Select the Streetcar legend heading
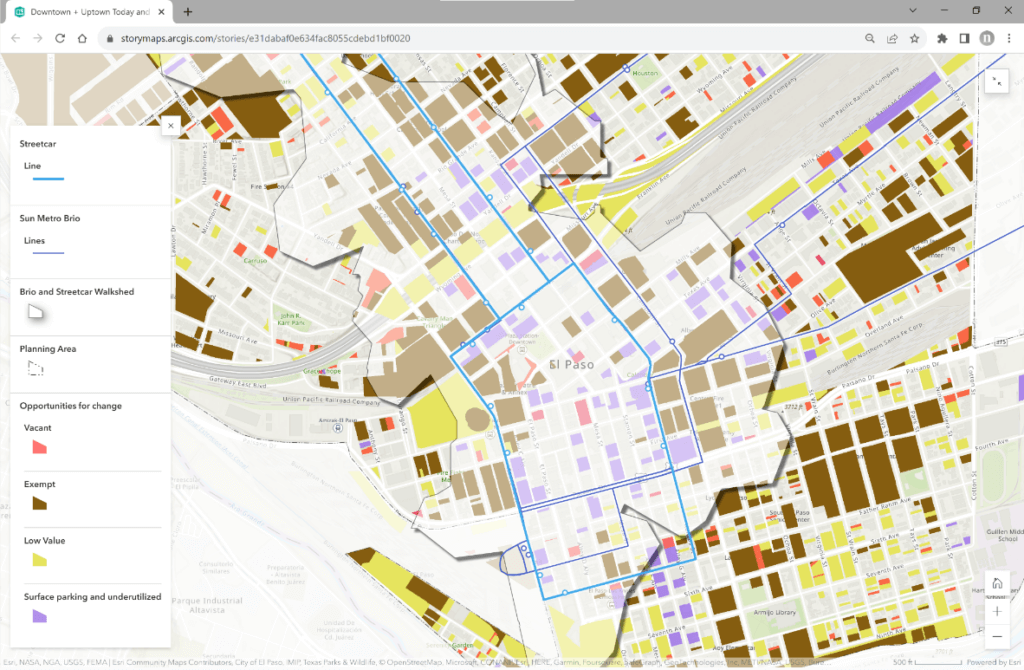Screen dimensions: 1024x670 [38, 144]
